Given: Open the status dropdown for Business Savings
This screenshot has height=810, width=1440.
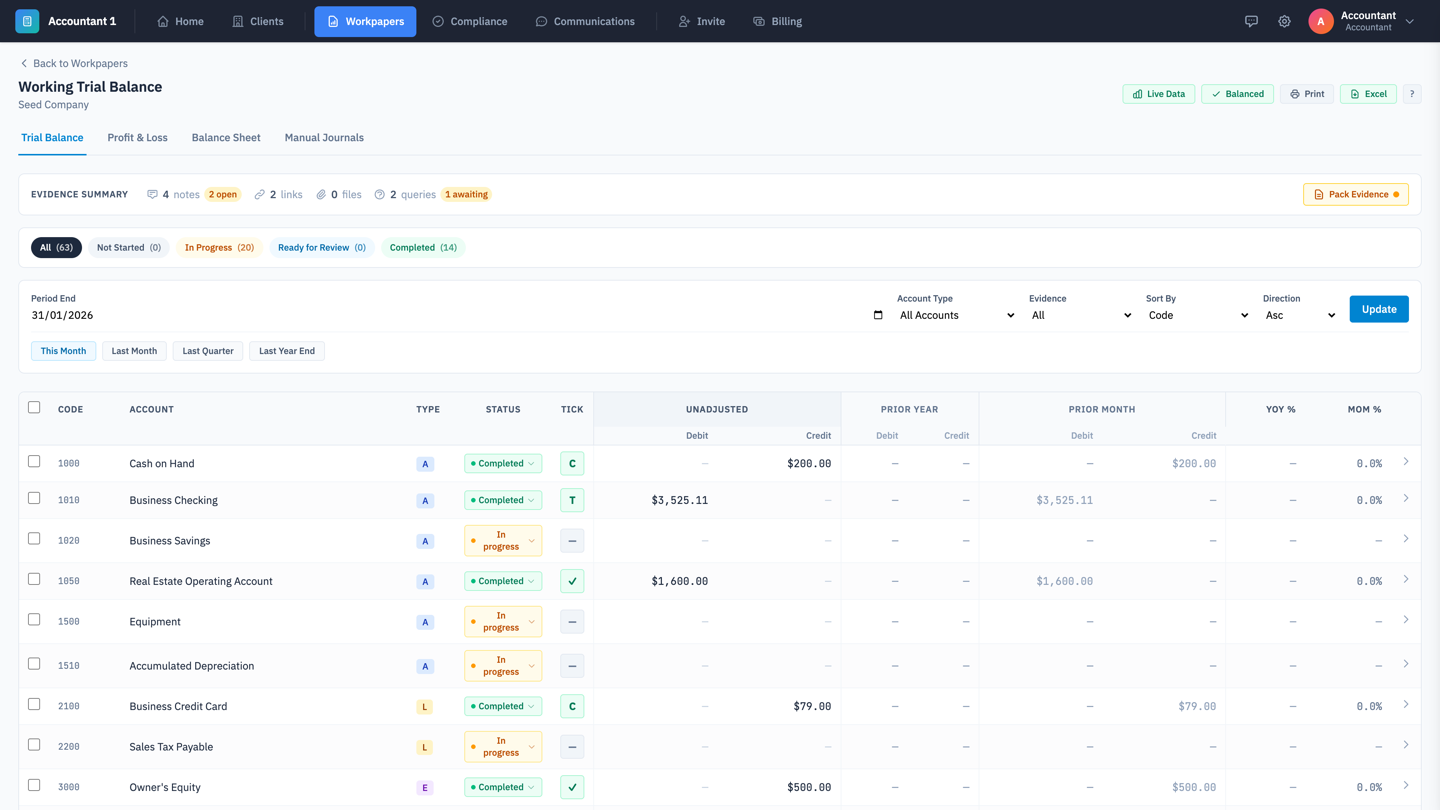Looking at the screenshot, I should coord(503,540).
